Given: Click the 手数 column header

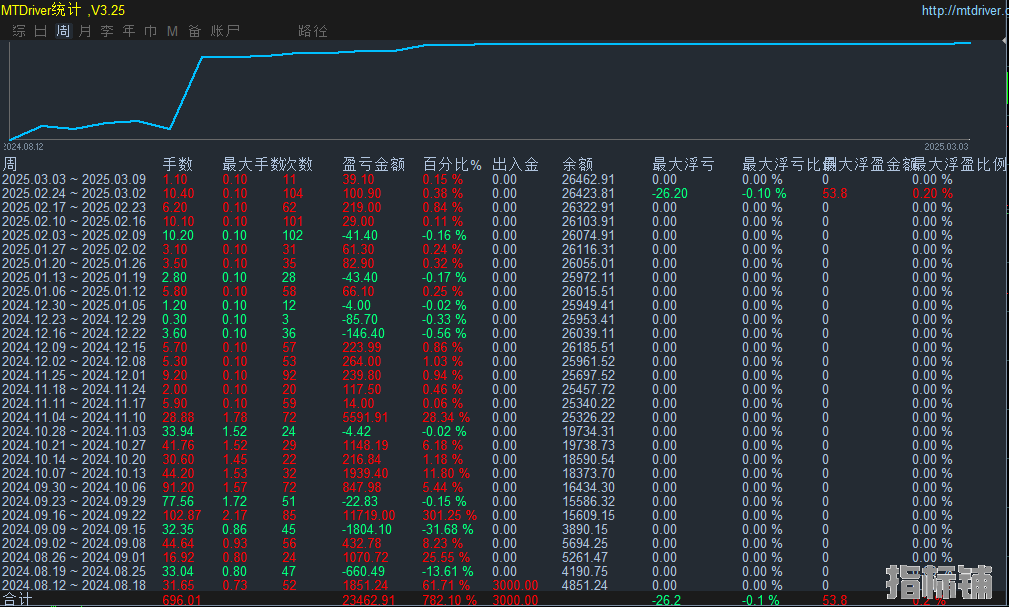Looking at the screenshot, I should tap(178, 164).
